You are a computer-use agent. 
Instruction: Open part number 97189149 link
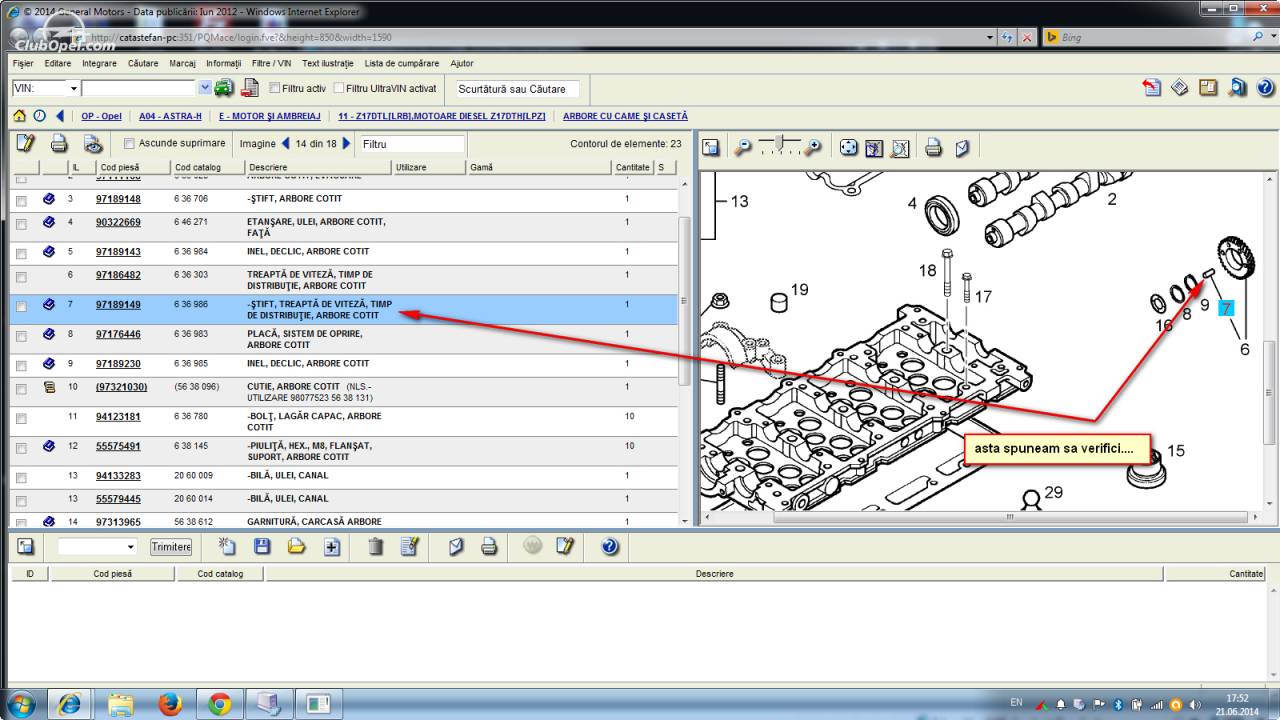pos(118,304)
